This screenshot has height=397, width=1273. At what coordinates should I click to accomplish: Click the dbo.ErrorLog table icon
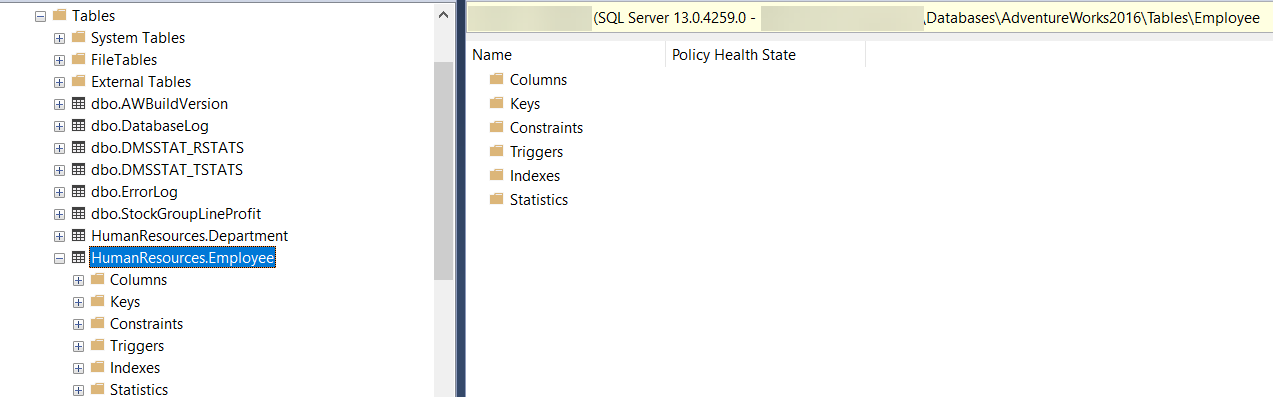(x=78, y=192)
